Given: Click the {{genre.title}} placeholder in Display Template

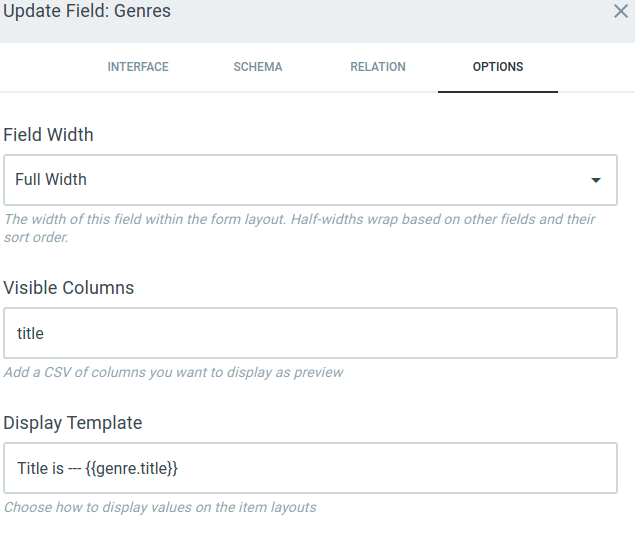Looking at the screenshot, I should pyautogui.click(x=132, y=468).
